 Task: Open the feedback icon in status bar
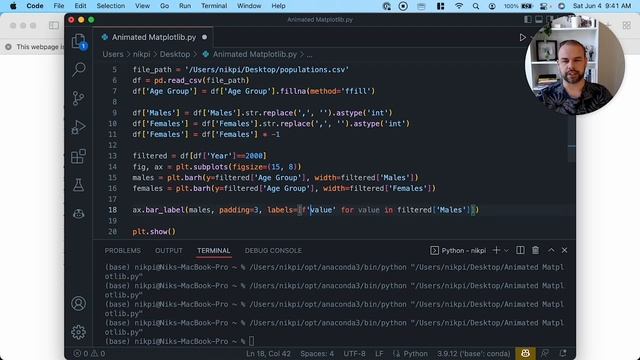(x=544, y=353)
